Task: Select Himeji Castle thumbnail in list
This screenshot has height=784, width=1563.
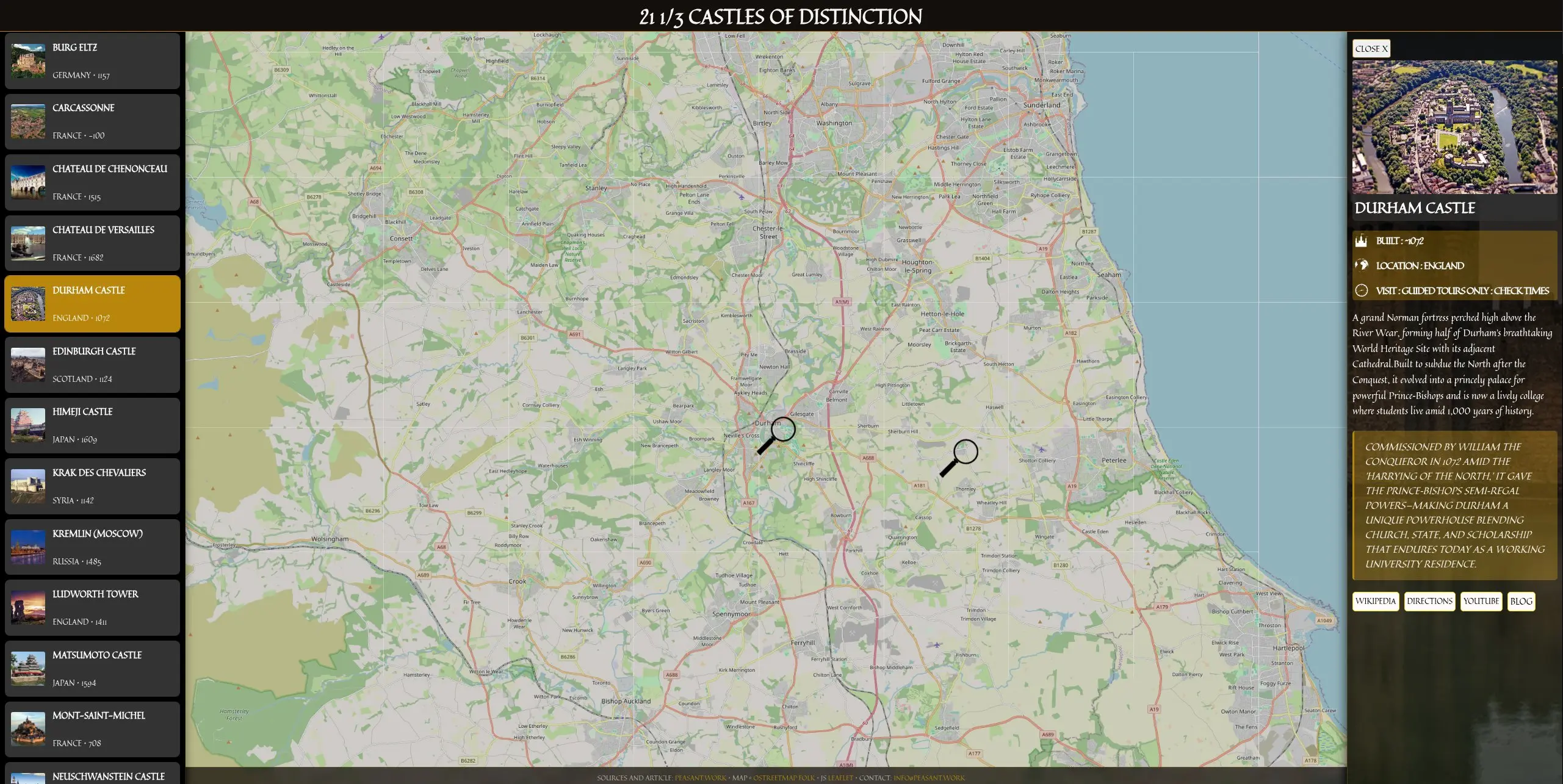Action: tap(28, 425)
